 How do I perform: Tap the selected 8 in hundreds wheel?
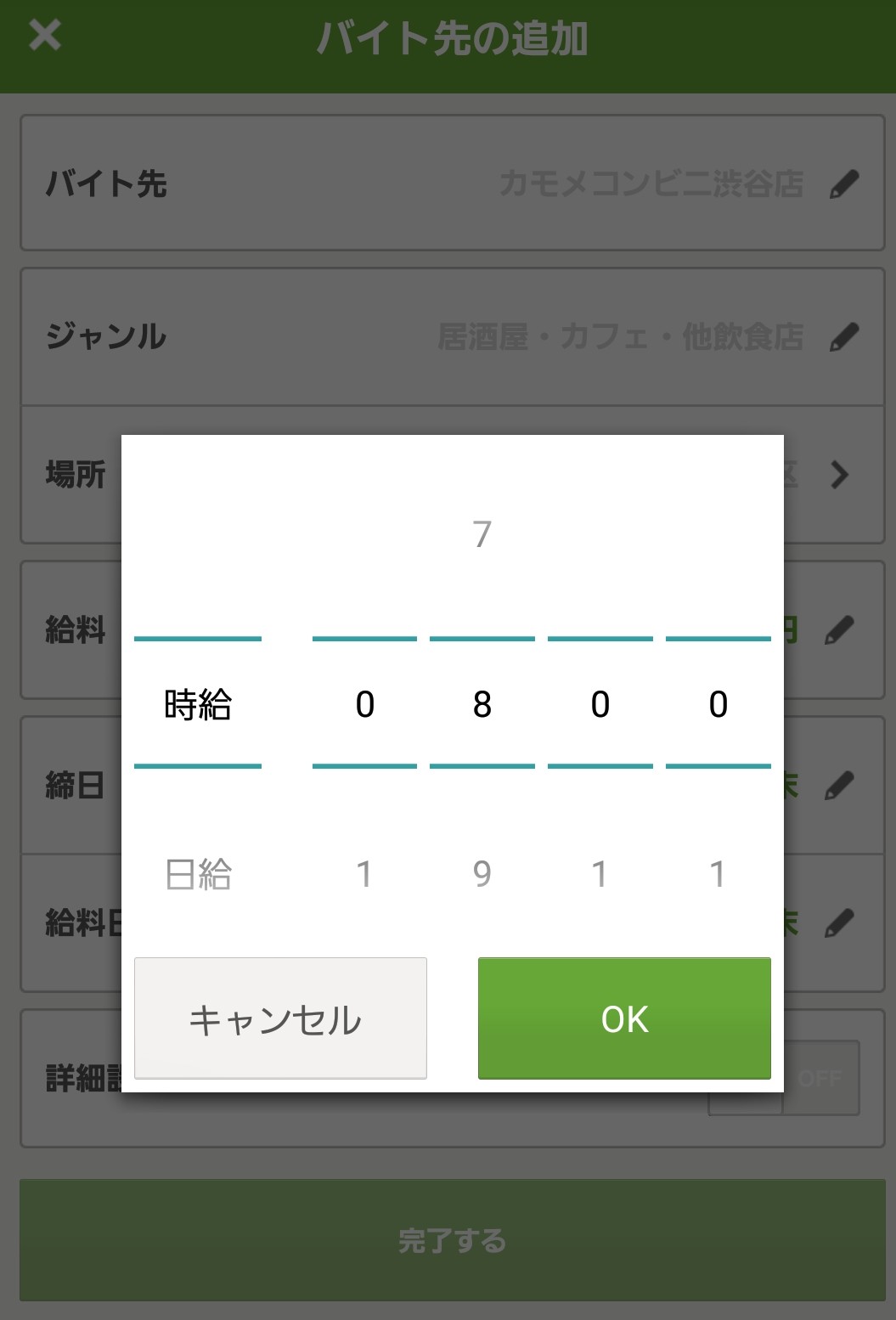482,704
